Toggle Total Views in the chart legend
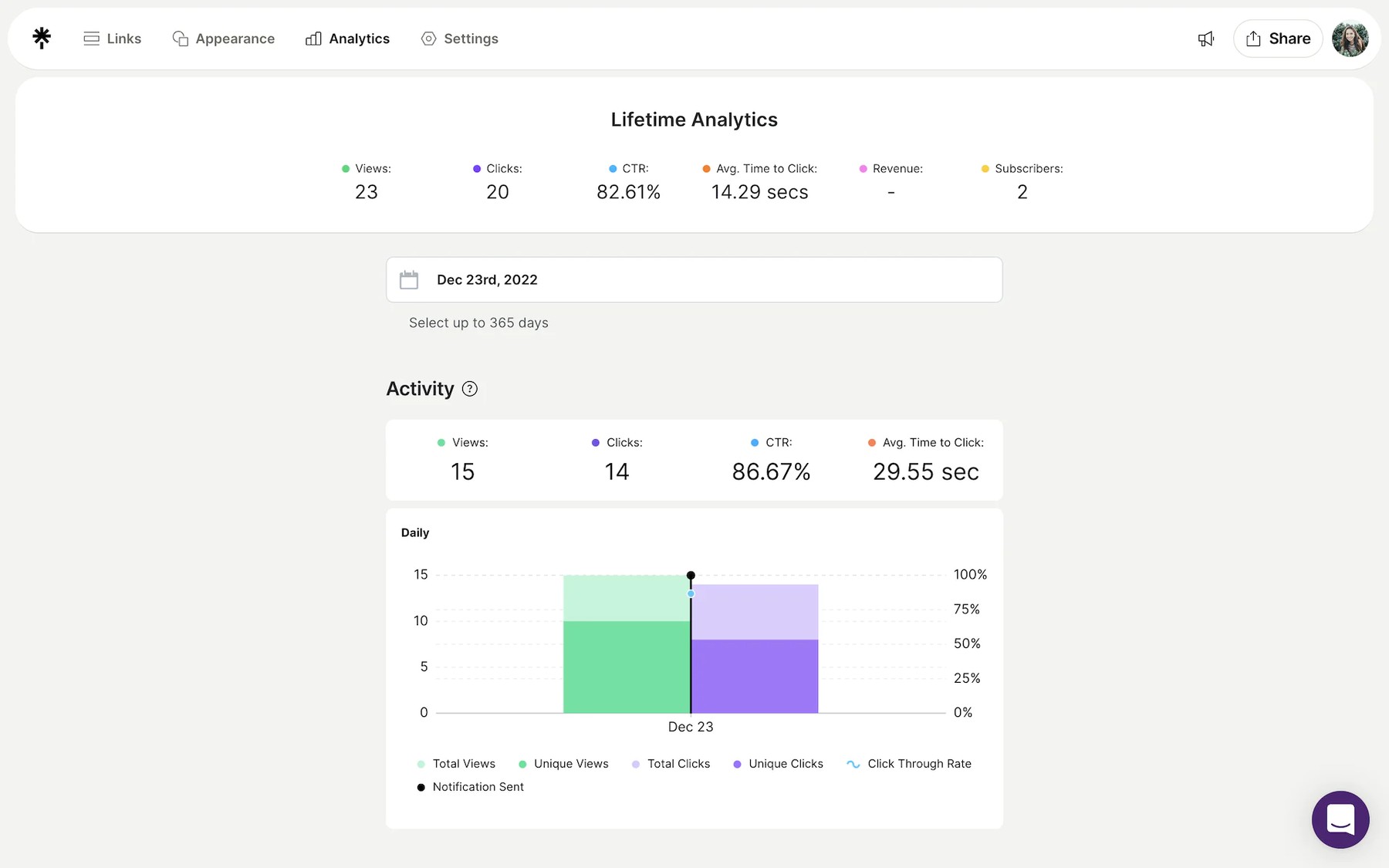The width and height of the screenshot is (1389, 868). click(x=455, y=763)
